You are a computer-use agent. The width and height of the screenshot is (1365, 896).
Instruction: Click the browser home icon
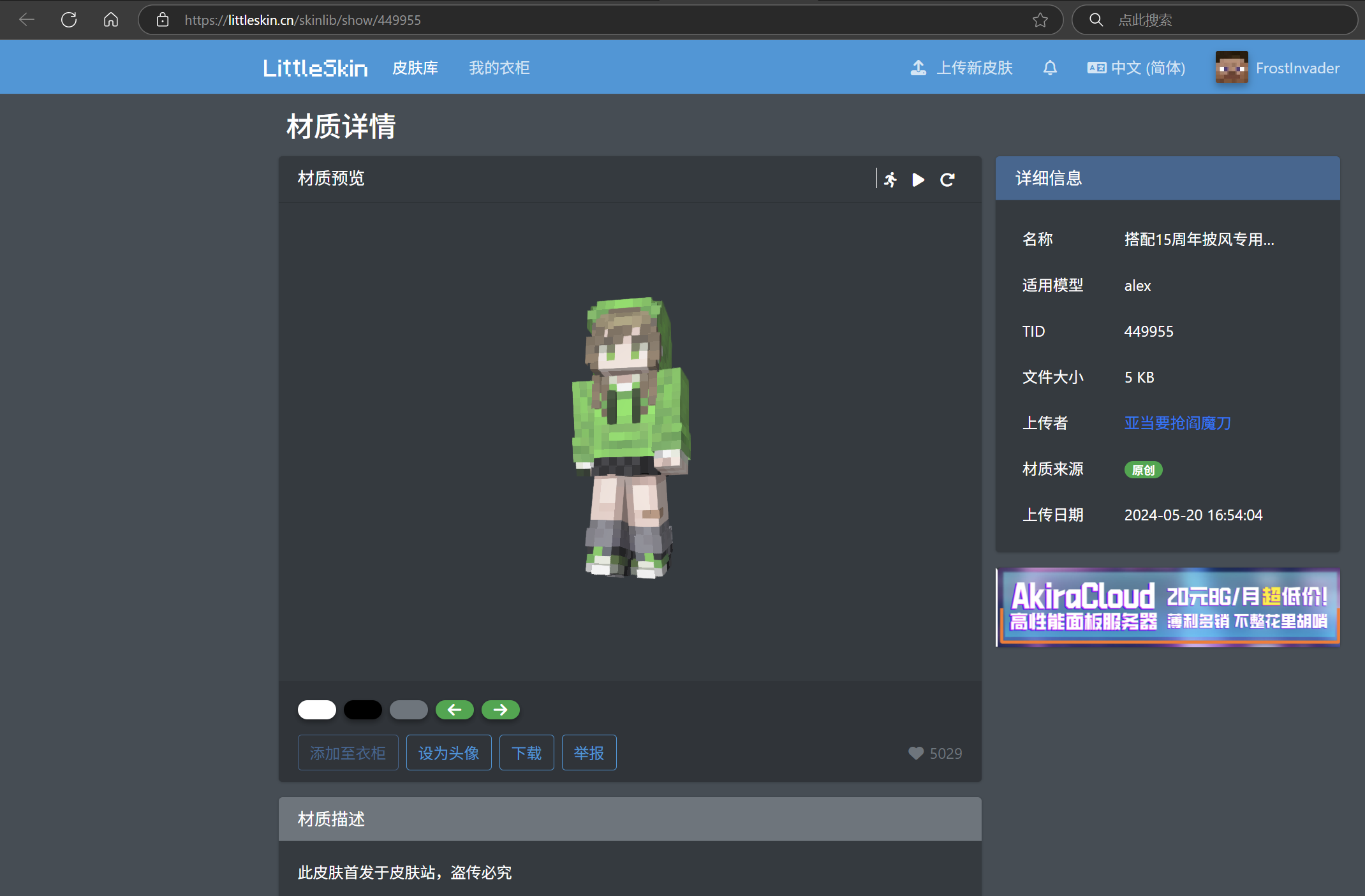[x=111, y=20]
